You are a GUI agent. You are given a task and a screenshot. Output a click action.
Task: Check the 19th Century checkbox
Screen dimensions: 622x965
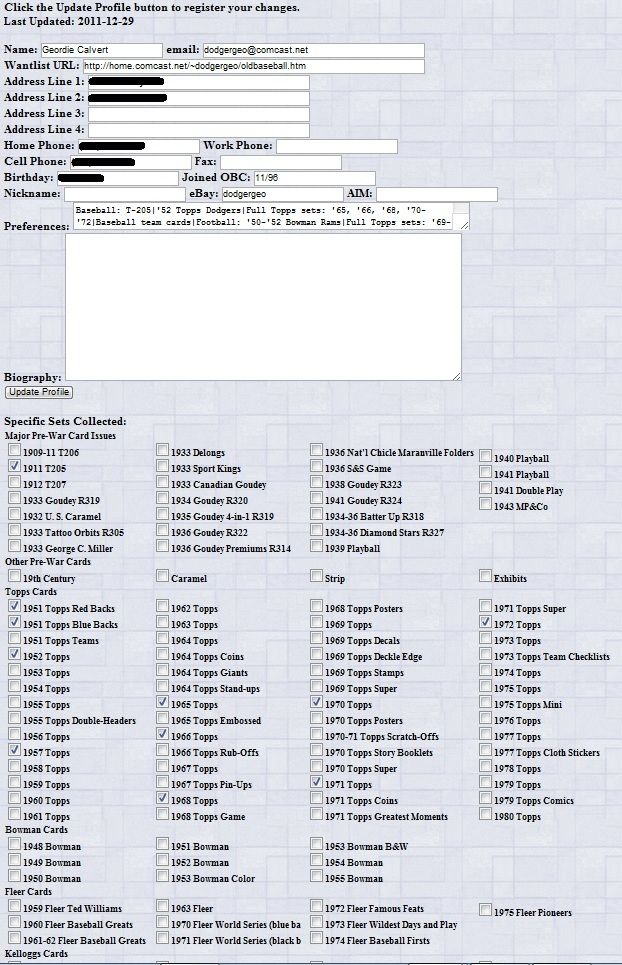point(14,576)
